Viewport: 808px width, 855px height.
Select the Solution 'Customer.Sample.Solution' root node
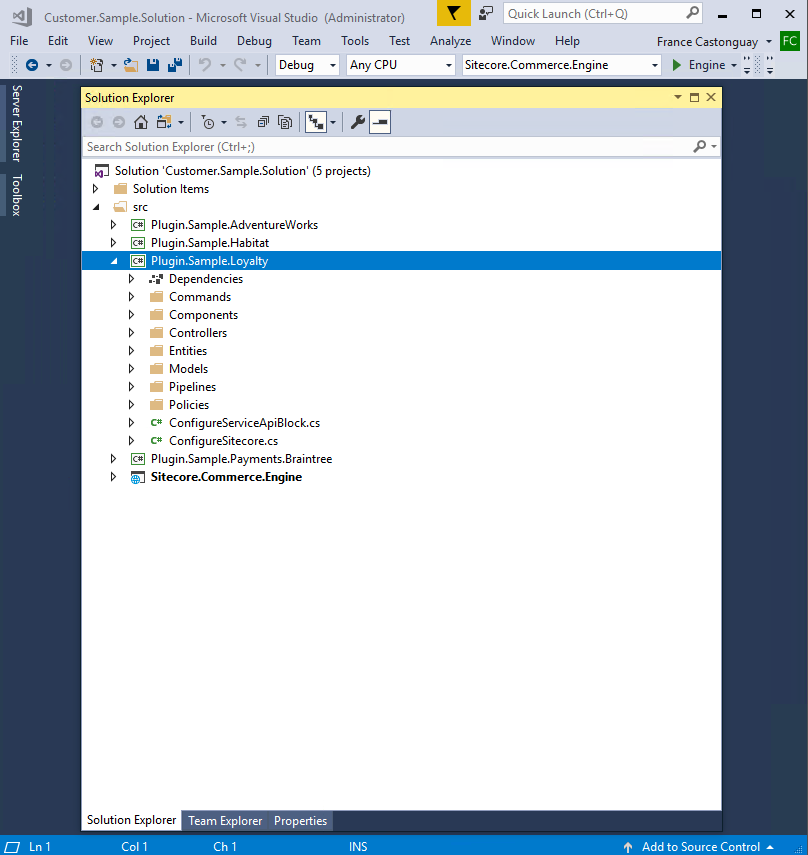coord(243,171)
